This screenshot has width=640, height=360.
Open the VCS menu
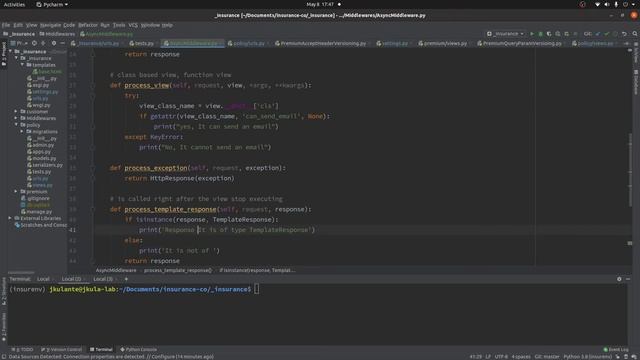tap(133, 25)
